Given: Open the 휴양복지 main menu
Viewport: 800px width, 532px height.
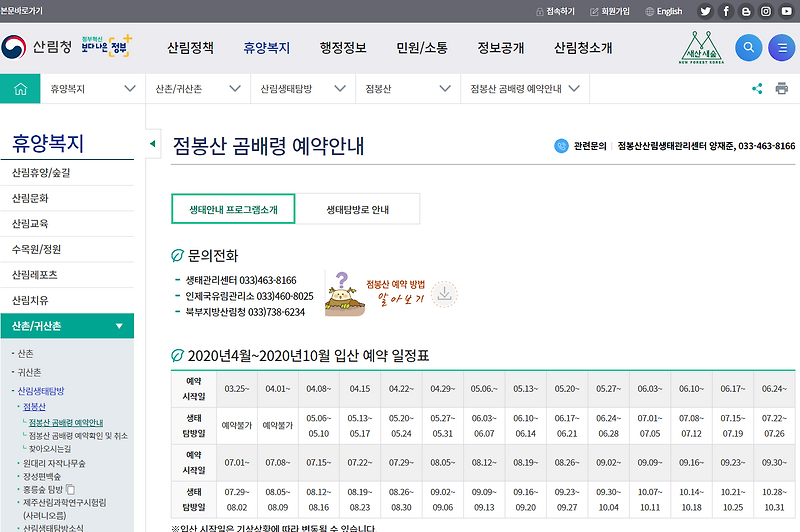Looking at the screenshot, I should coord(266,48).
